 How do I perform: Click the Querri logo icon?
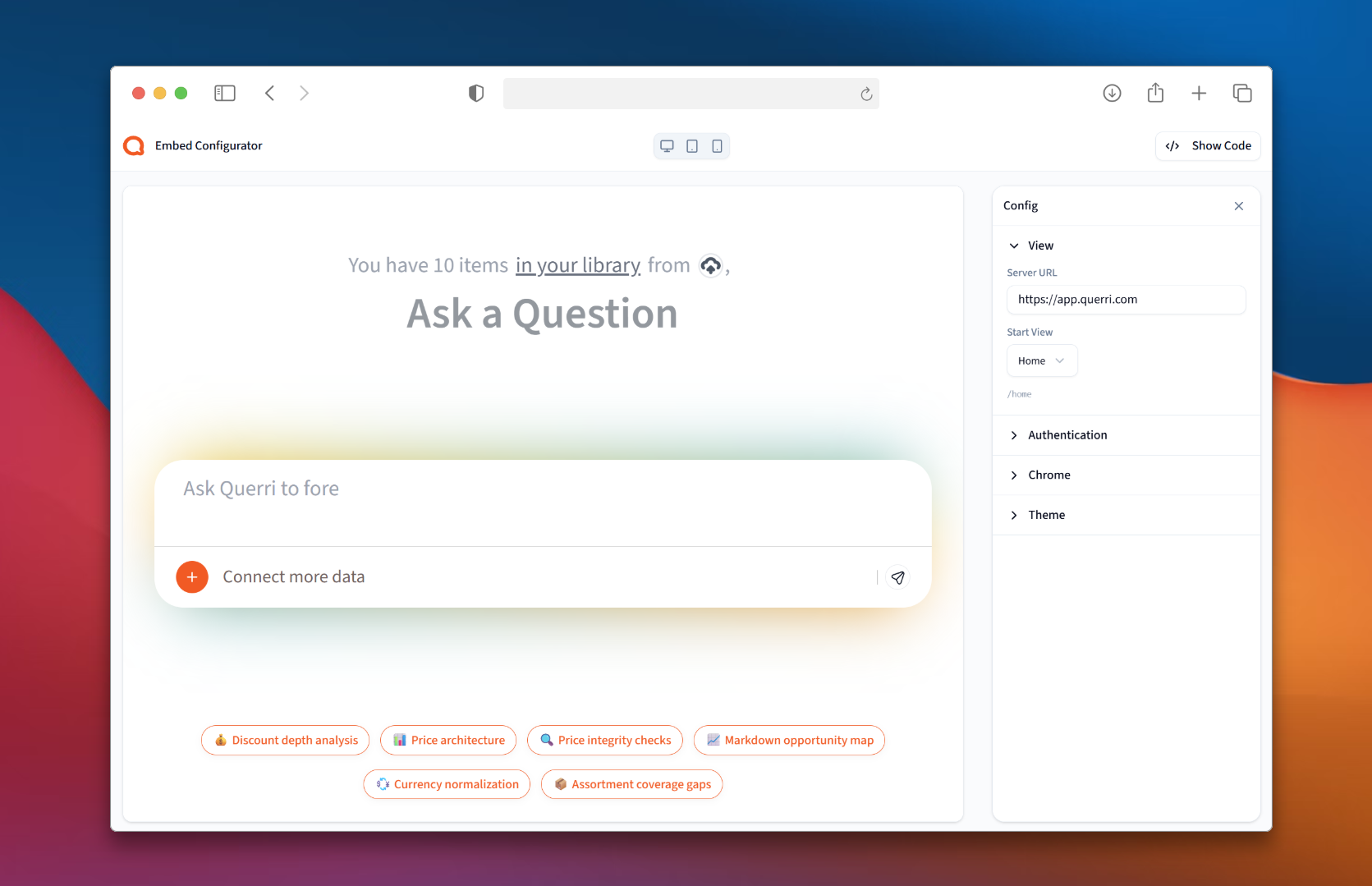point(134,146)
